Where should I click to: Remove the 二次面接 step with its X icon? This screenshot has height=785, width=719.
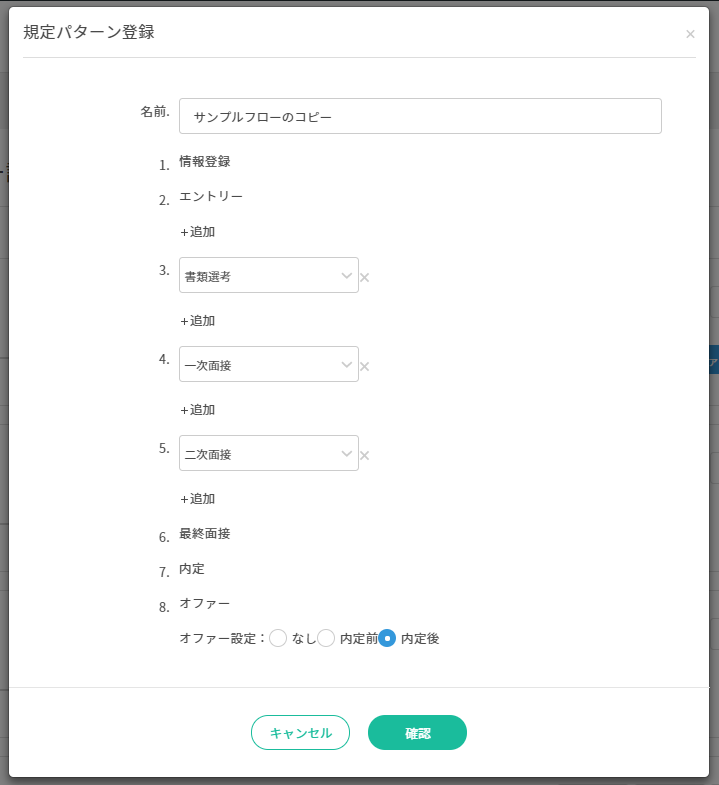tap(365, 456)
